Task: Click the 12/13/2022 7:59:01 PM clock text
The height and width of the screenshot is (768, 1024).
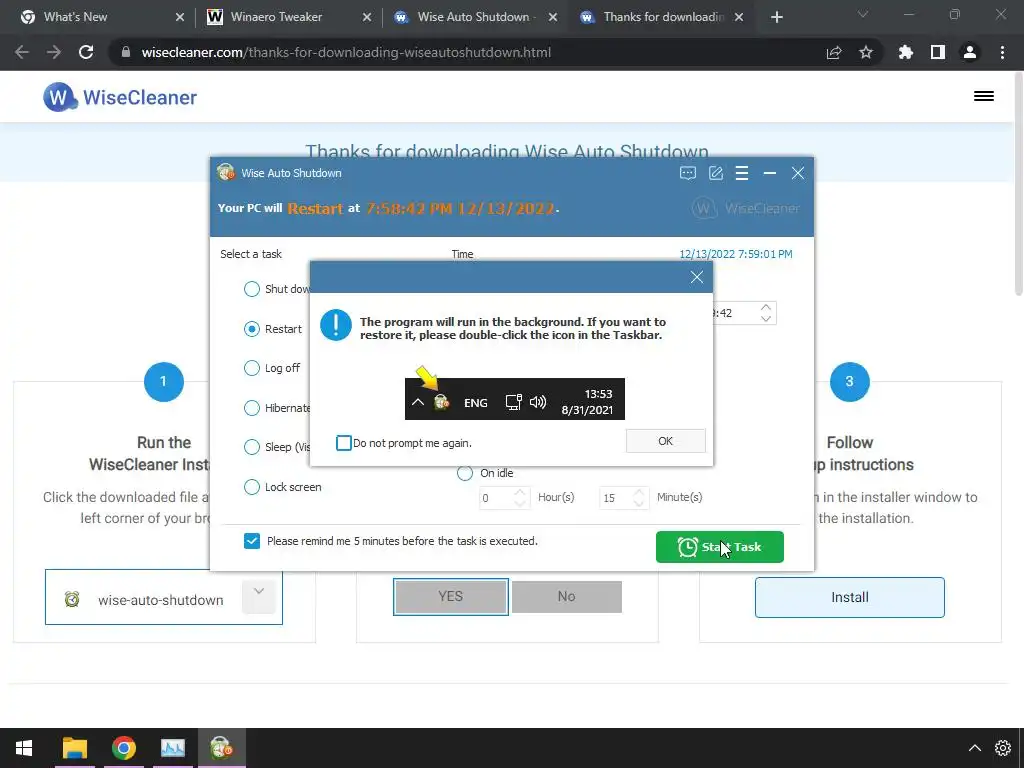Action: tap(736, 254)
